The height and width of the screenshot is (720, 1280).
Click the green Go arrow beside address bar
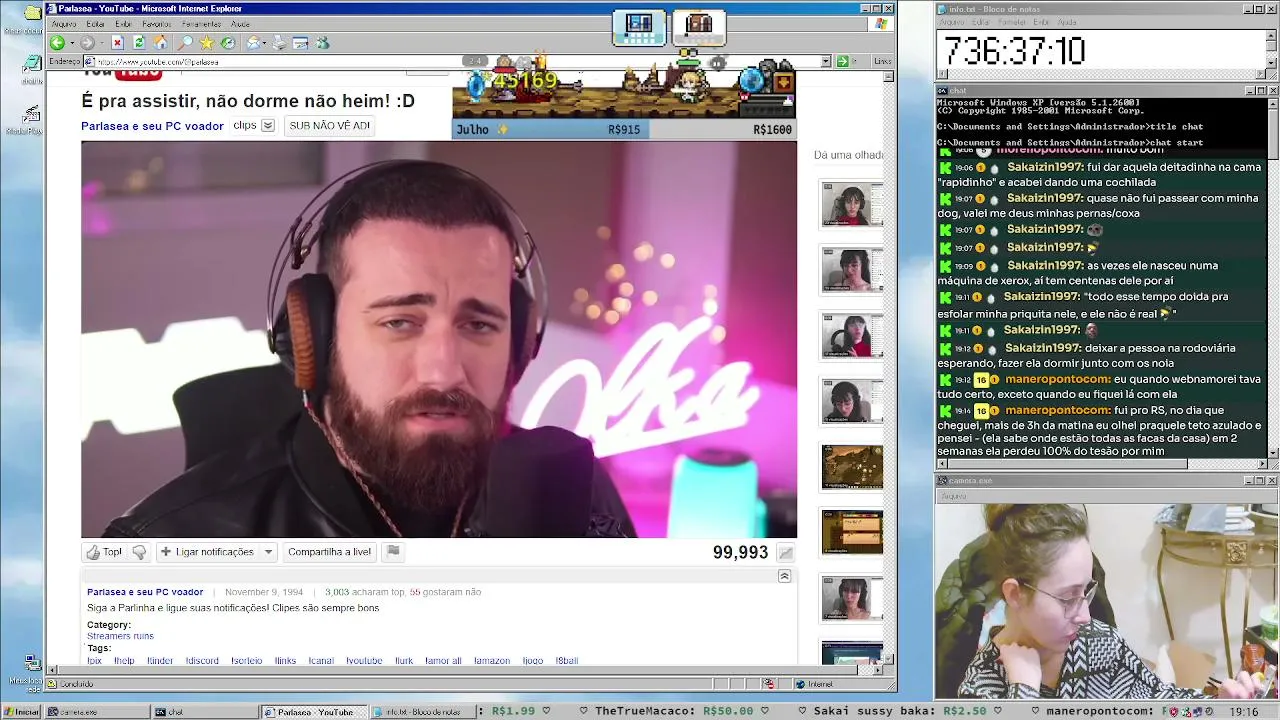click(x=842, y=62)
